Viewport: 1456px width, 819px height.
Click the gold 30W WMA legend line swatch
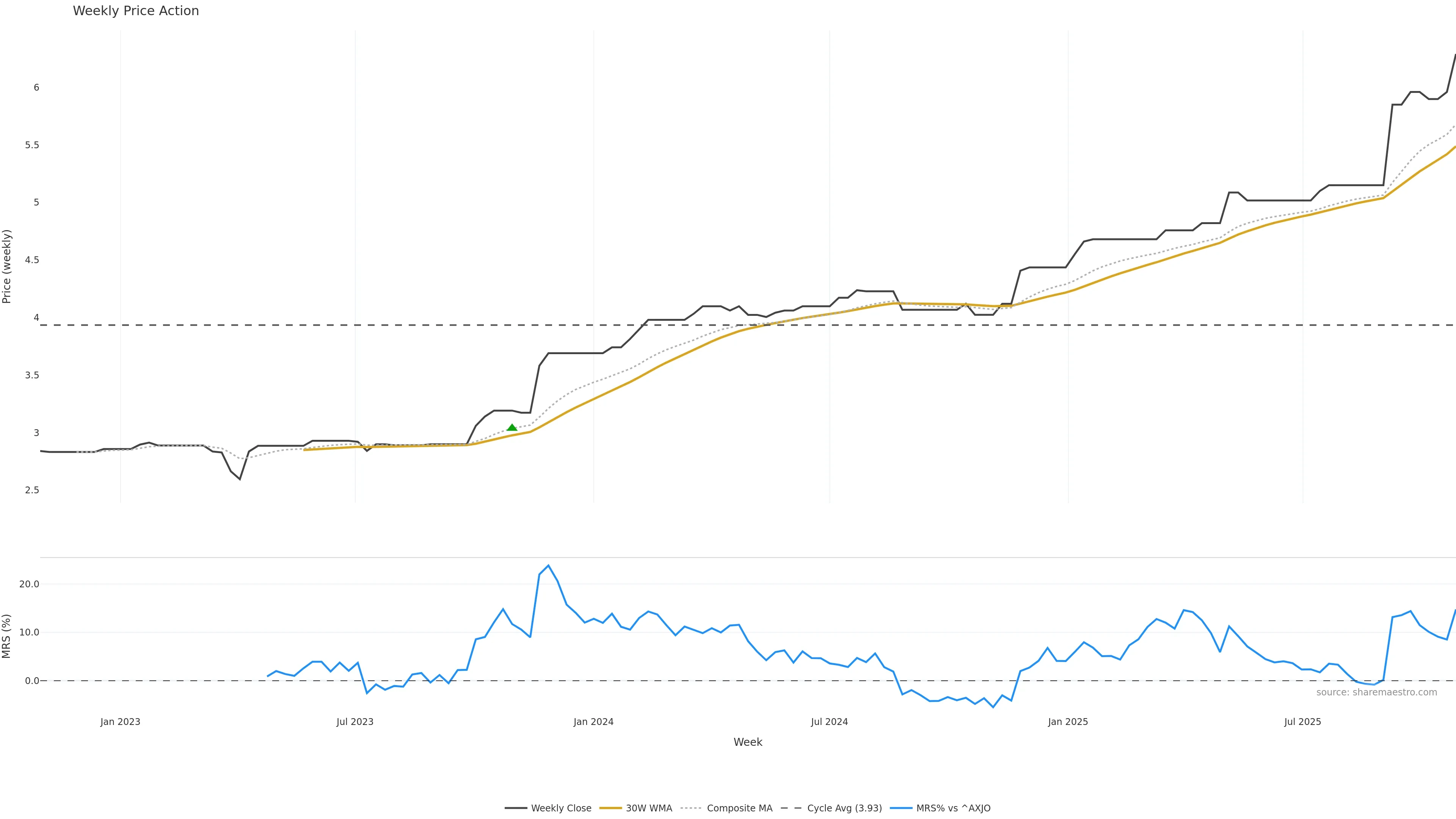click(x=610, y=808)
